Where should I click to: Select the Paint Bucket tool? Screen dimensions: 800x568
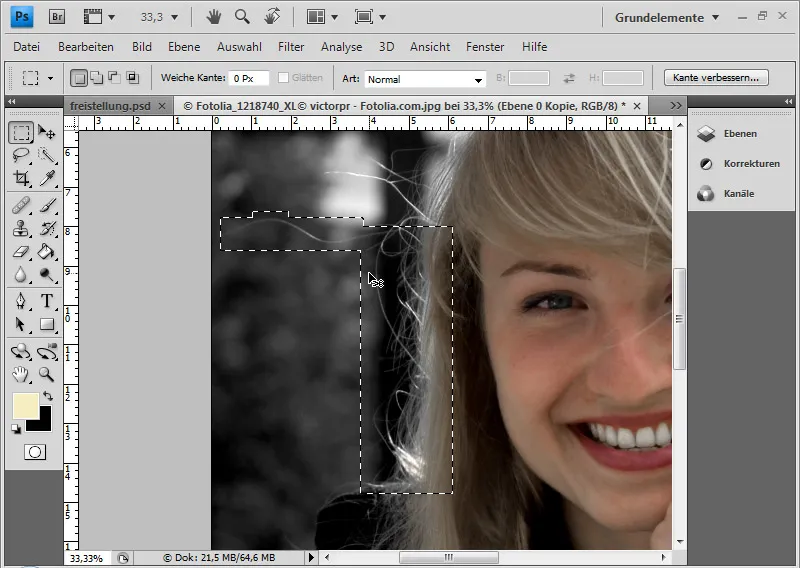click(x=47, y=252)
